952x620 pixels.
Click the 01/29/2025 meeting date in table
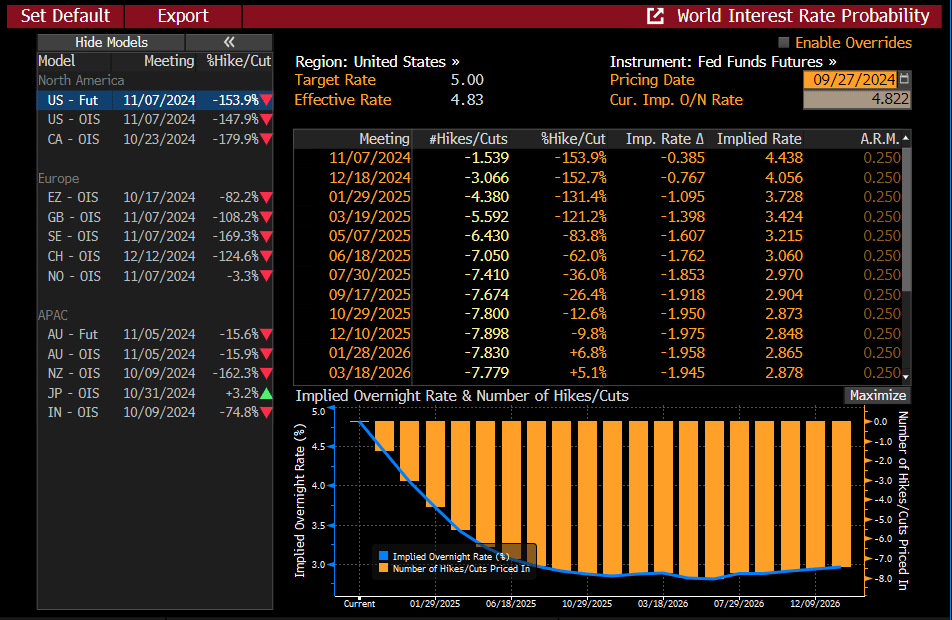[370, 197]
